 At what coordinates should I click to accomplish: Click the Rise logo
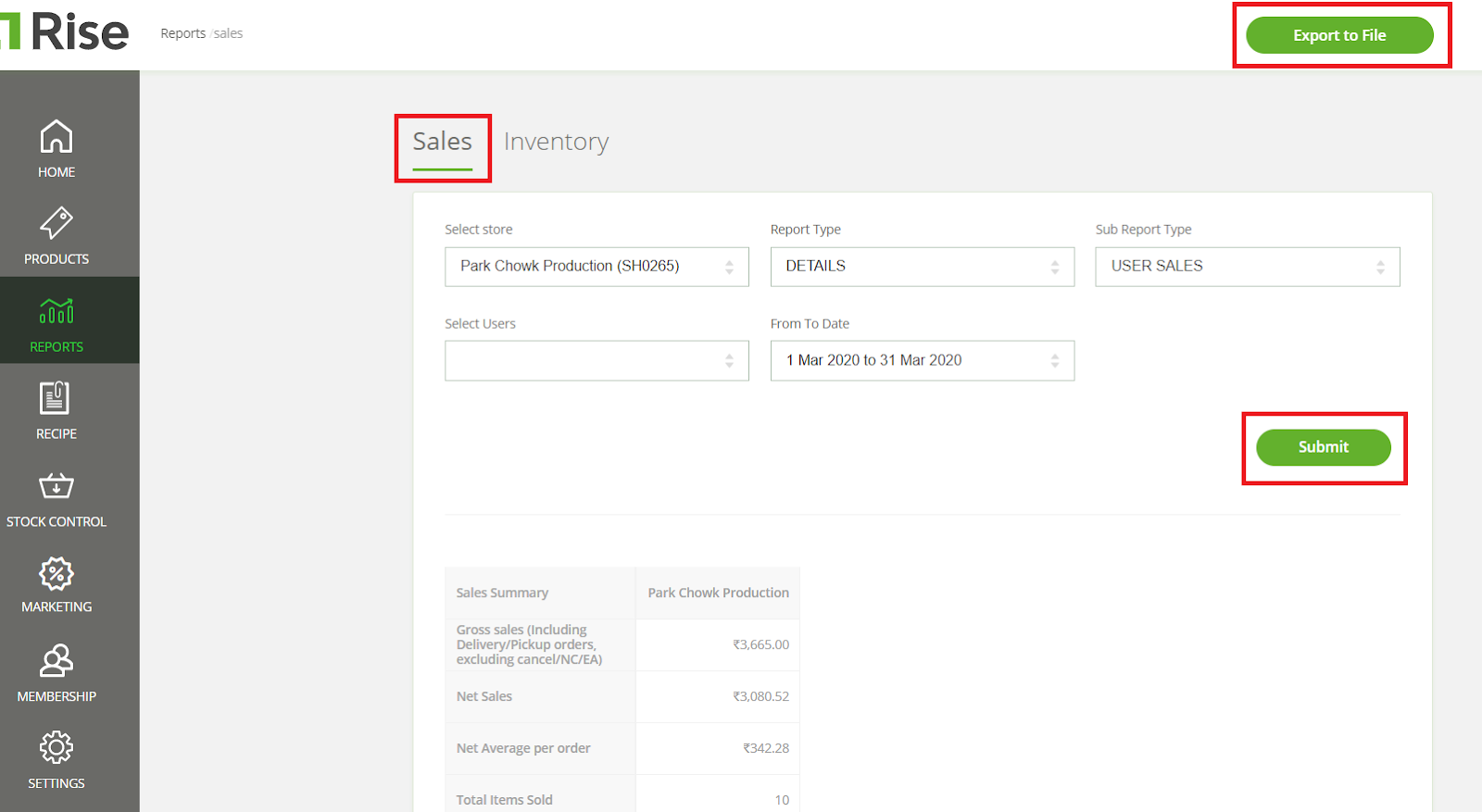click(65, 31)
